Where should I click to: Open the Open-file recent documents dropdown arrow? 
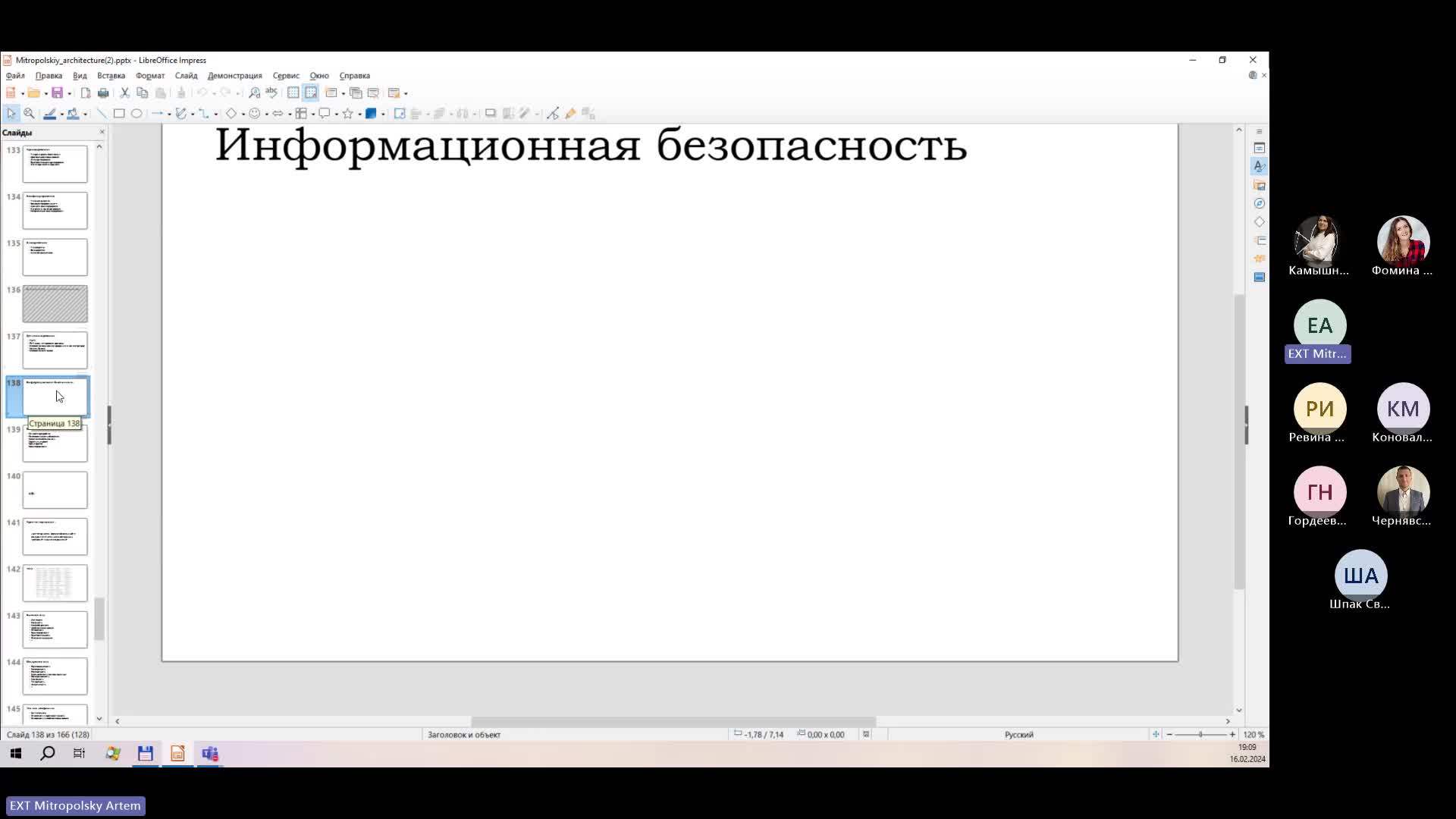[45, 94]
